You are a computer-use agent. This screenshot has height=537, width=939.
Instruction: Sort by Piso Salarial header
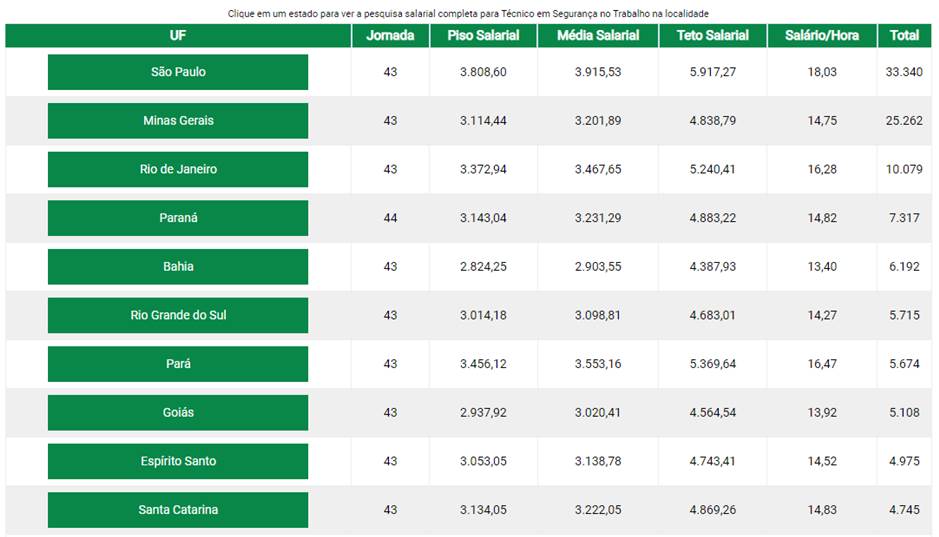[x=483, y=35]
